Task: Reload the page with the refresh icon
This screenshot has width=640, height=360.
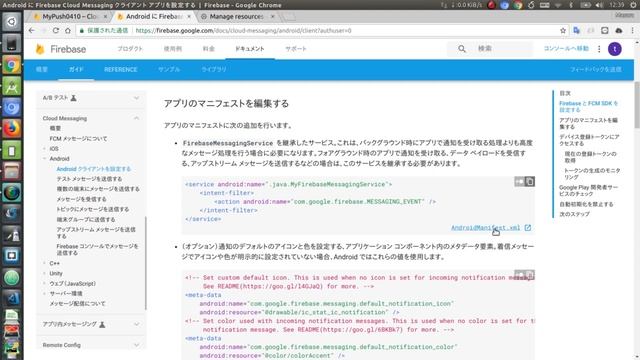Action: point(56,31)
